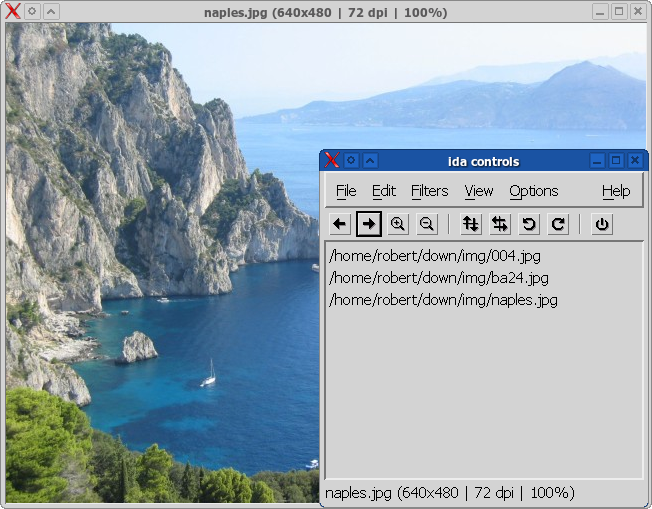Click the X window-menu icon of ida controls

click(332, 160)
